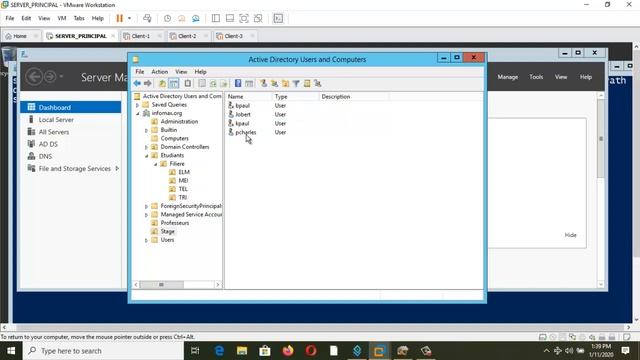
Task: Open the VMware VM menu
Action: [62, 18]
